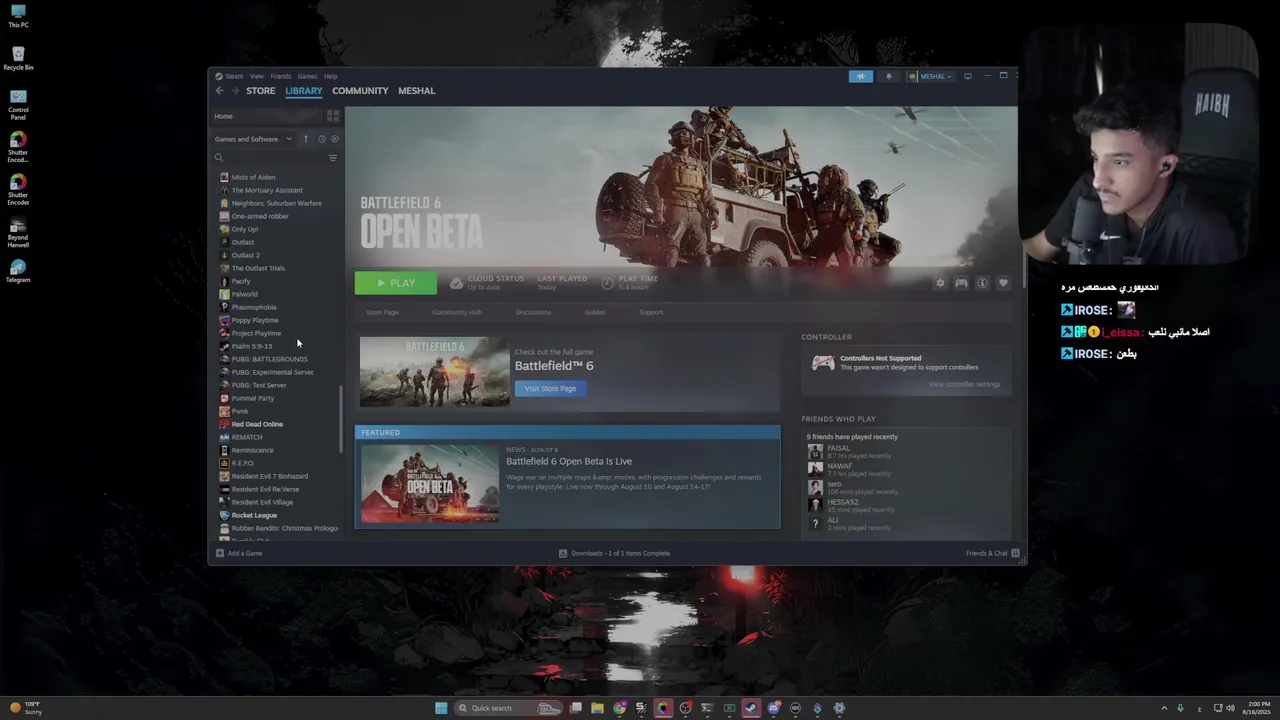Screen dimensions: 1280x720
Task: Go back with the Steam back arrow
Action: point(219,91)
